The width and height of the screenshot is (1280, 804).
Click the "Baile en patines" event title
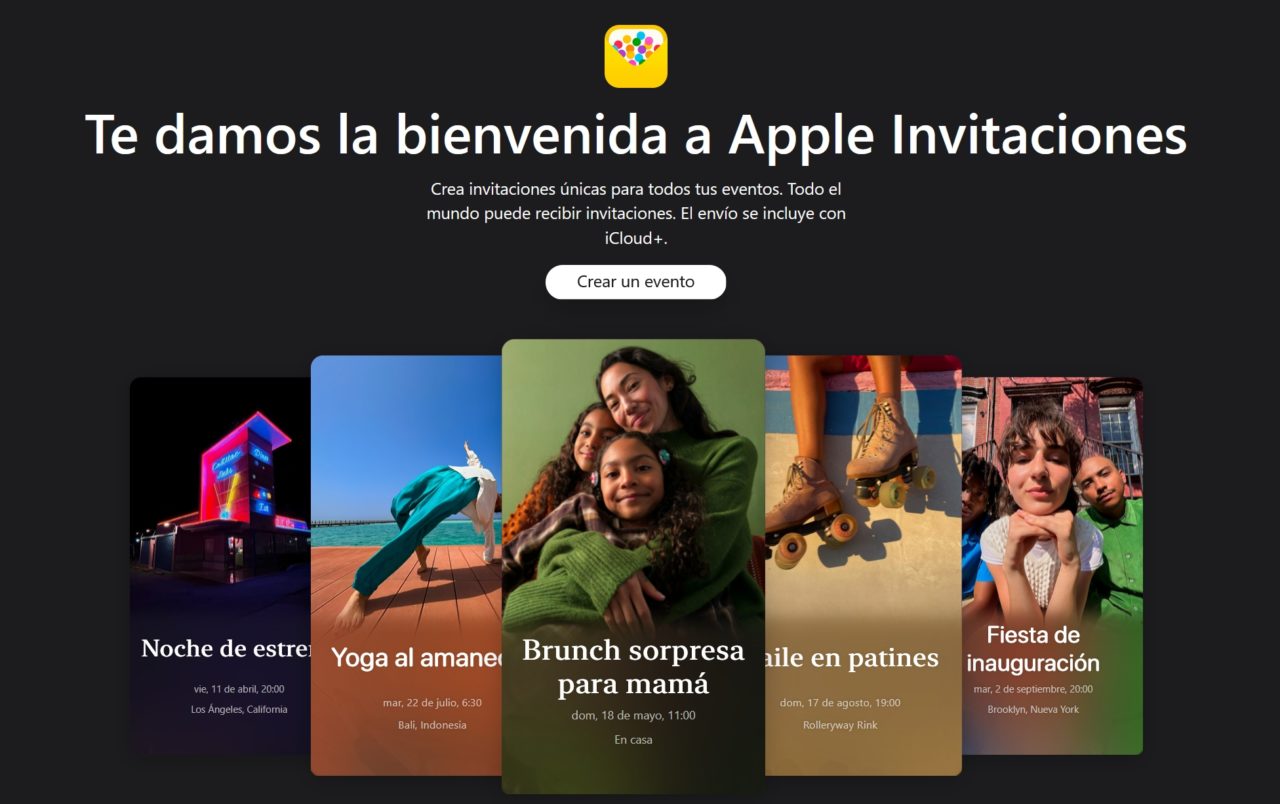[x=852, y=658]
